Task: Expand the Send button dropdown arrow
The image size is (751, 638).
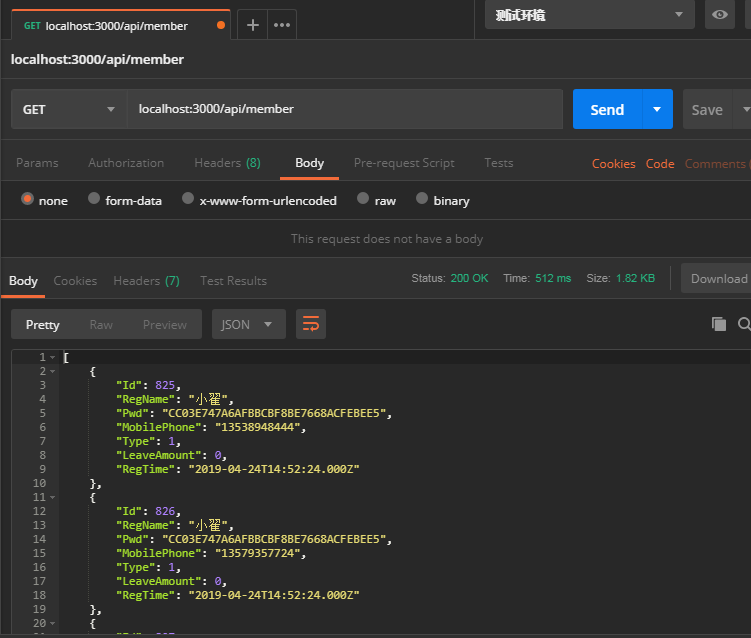Action: pyautogui.click(x=657, y=110)
